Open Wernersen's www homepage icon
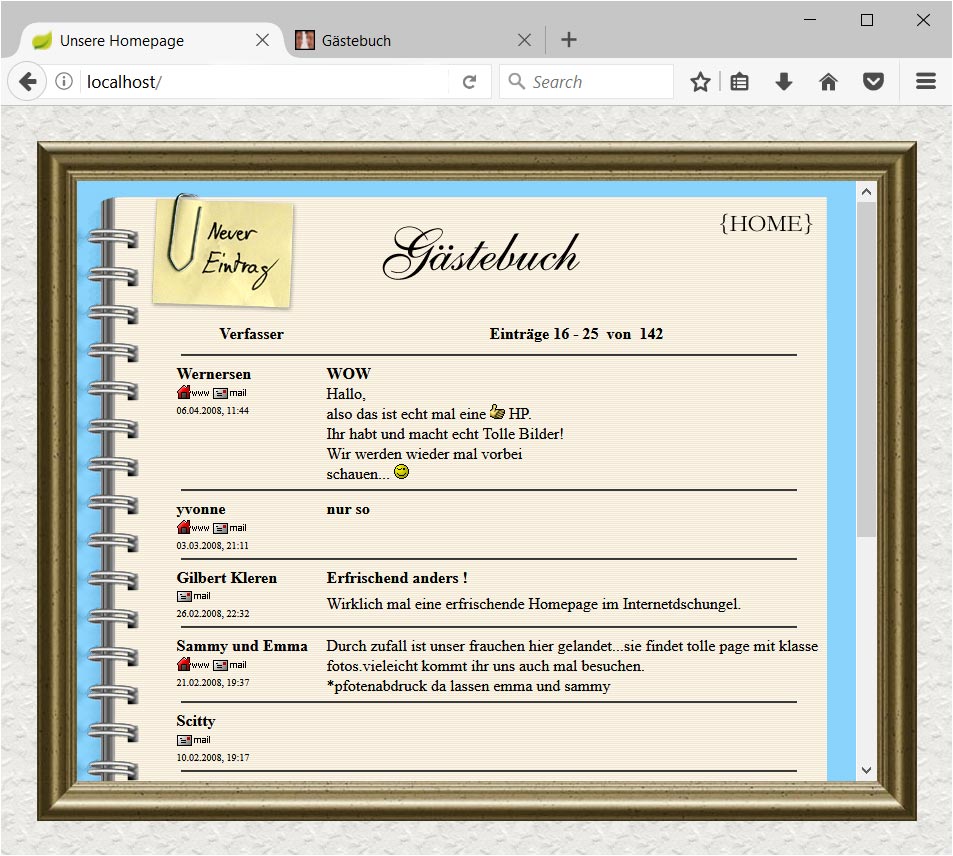The height and width of the screenshot is (856, 953). (x=193, y=392)
